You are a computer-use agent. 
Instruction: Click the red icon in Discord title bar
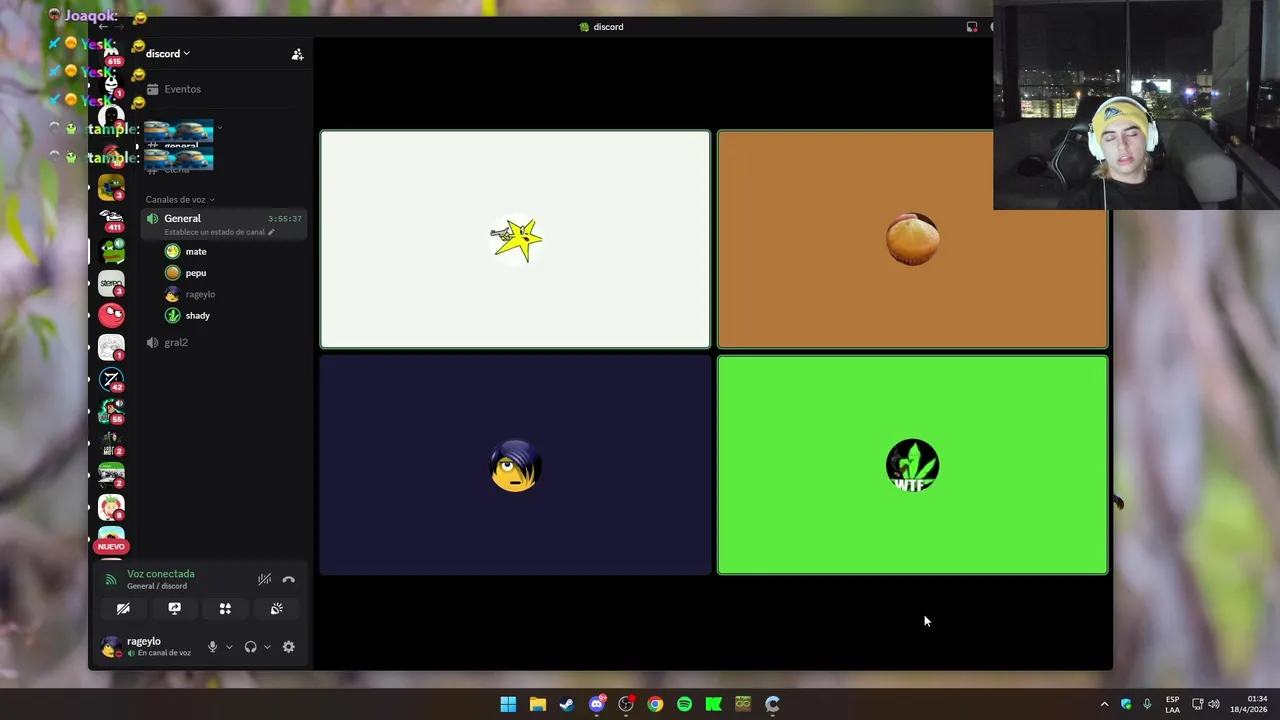click(x=972, y=27)
